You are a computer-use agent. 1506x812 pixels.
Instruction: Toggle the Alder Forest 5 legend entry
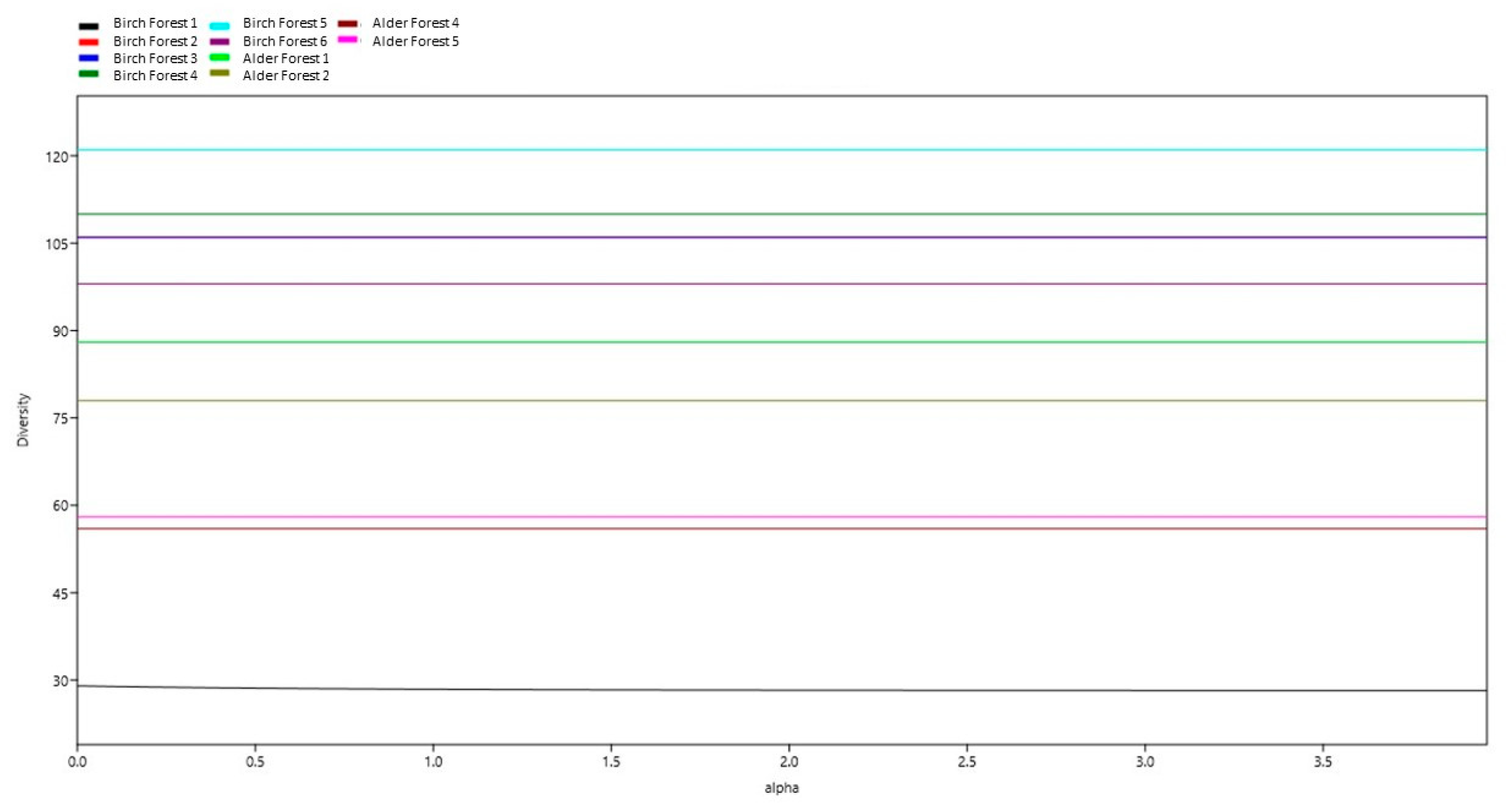pos(417,41)
